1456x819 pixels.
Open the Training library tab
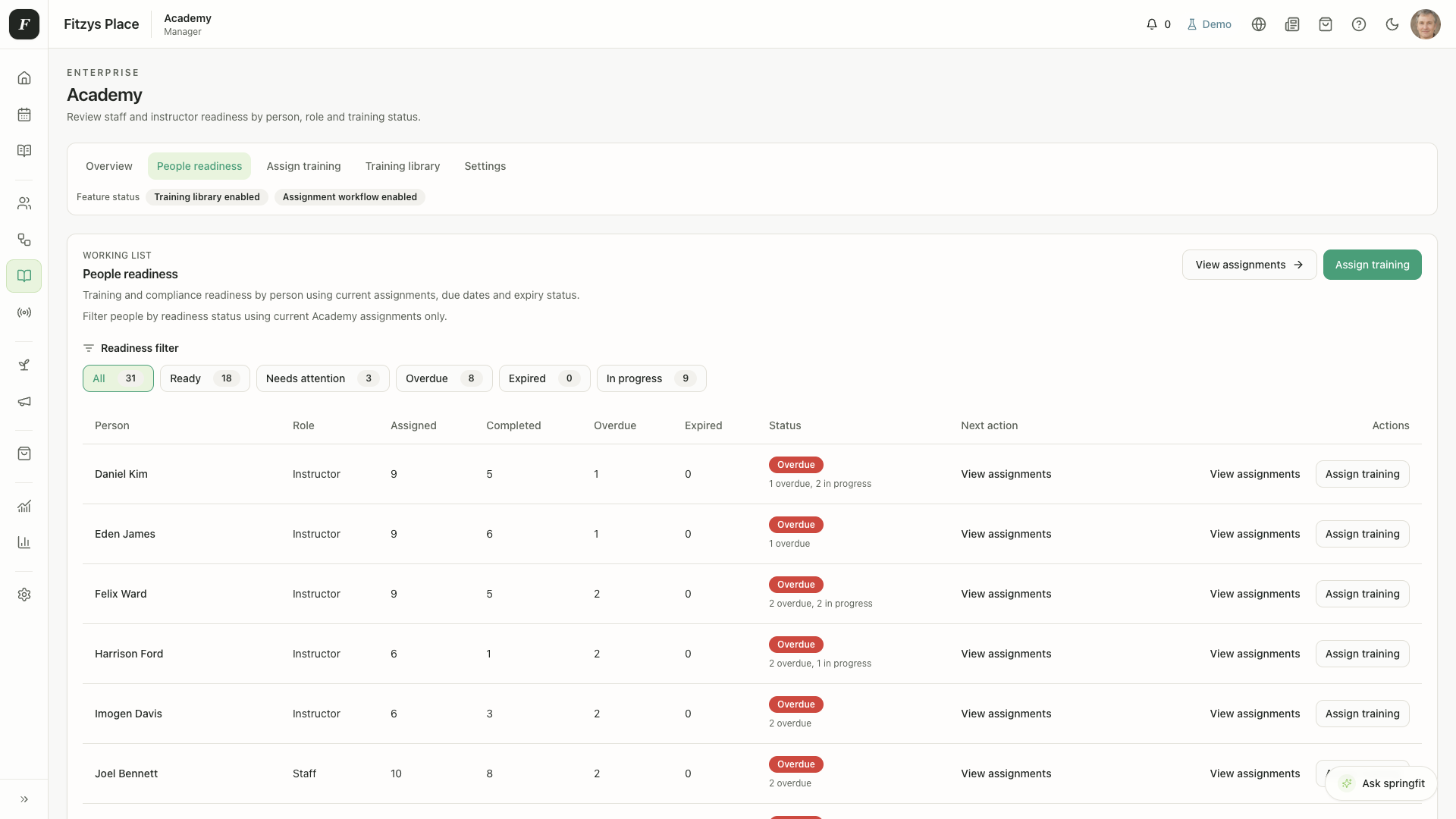click(403, 166)
